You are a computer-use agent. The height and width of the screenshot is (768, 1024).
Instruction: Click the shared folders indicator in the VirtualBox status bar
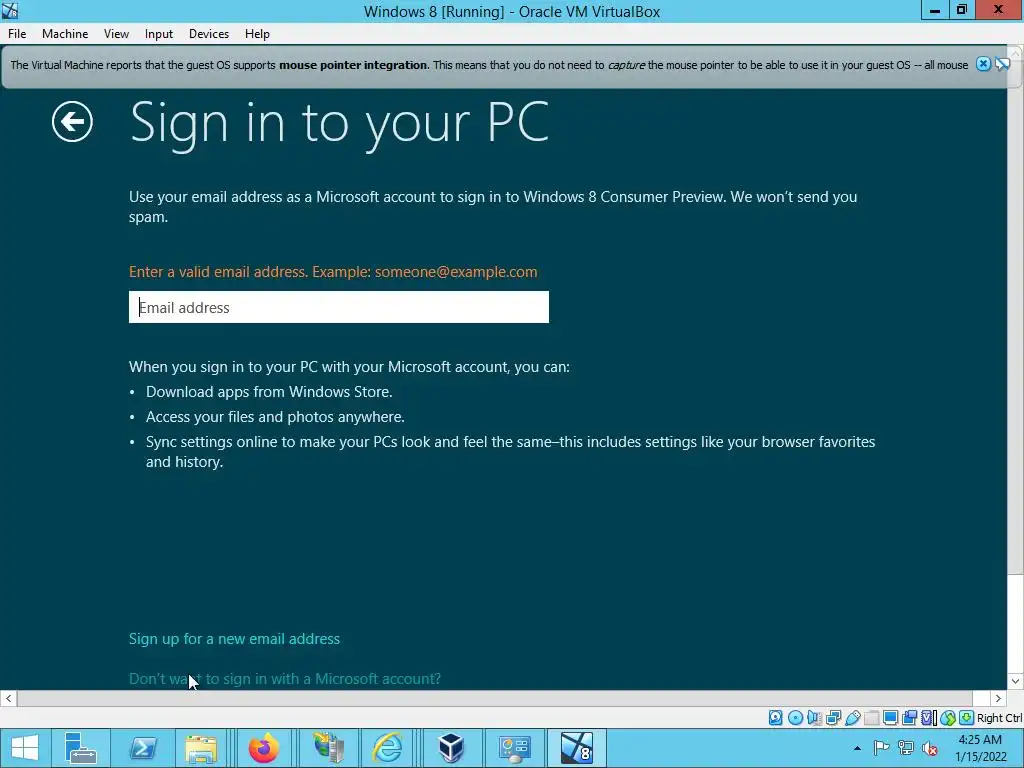[x=871, y=718]
